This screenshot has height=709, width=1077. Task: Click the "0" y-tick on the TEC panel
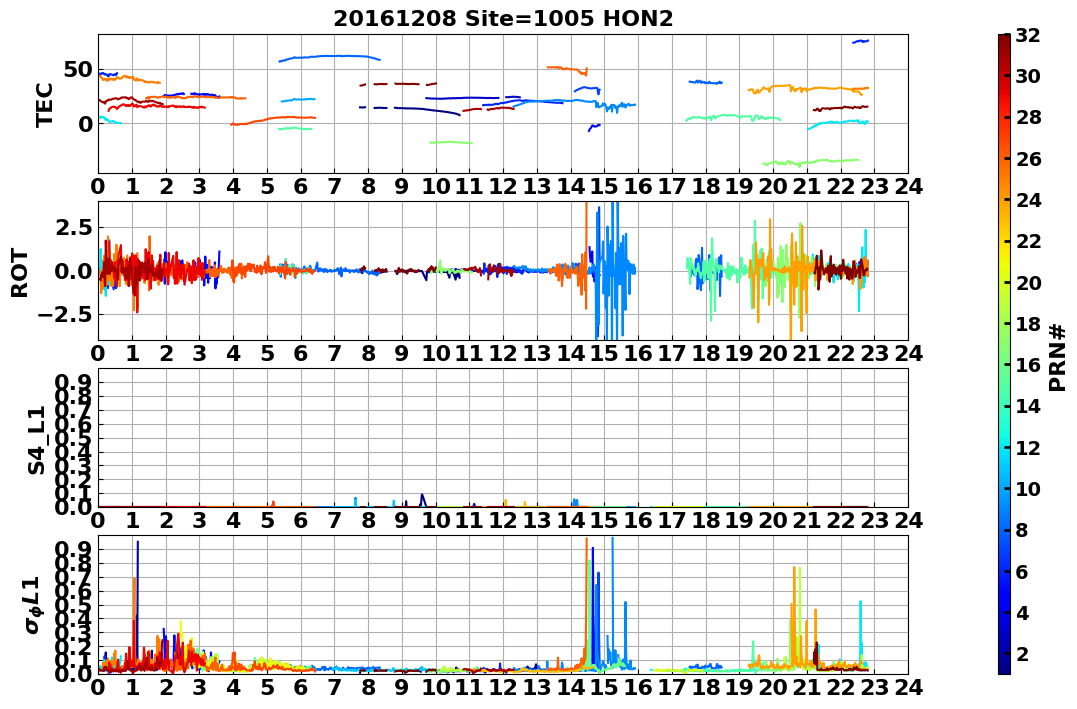click(84, 124)
